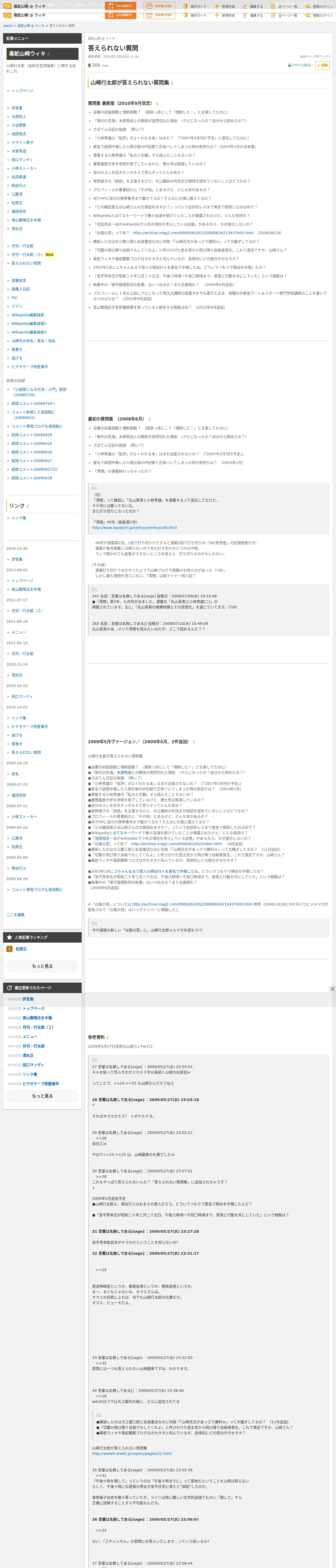
Task: Open クライン孝子 sidebar link
Action: coord(23,142)
